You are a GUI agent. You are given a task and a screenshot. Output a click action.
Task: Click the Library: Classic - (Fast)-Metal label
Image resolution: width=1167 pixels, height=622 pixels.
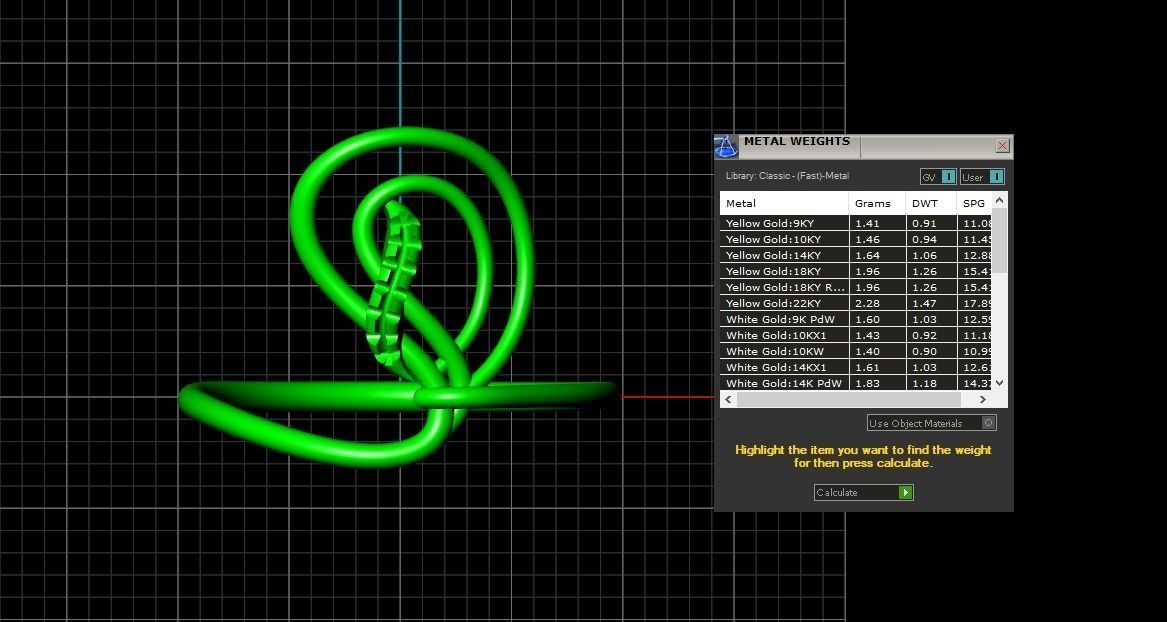pyautogui.click(x=787, y=176)
